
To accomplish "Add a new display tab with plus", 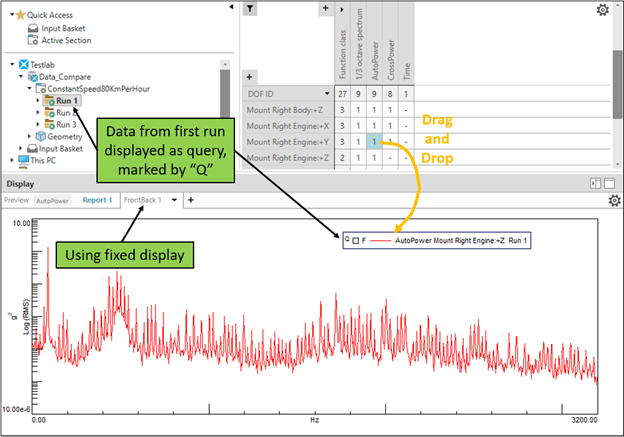I will tap(190, 200).
